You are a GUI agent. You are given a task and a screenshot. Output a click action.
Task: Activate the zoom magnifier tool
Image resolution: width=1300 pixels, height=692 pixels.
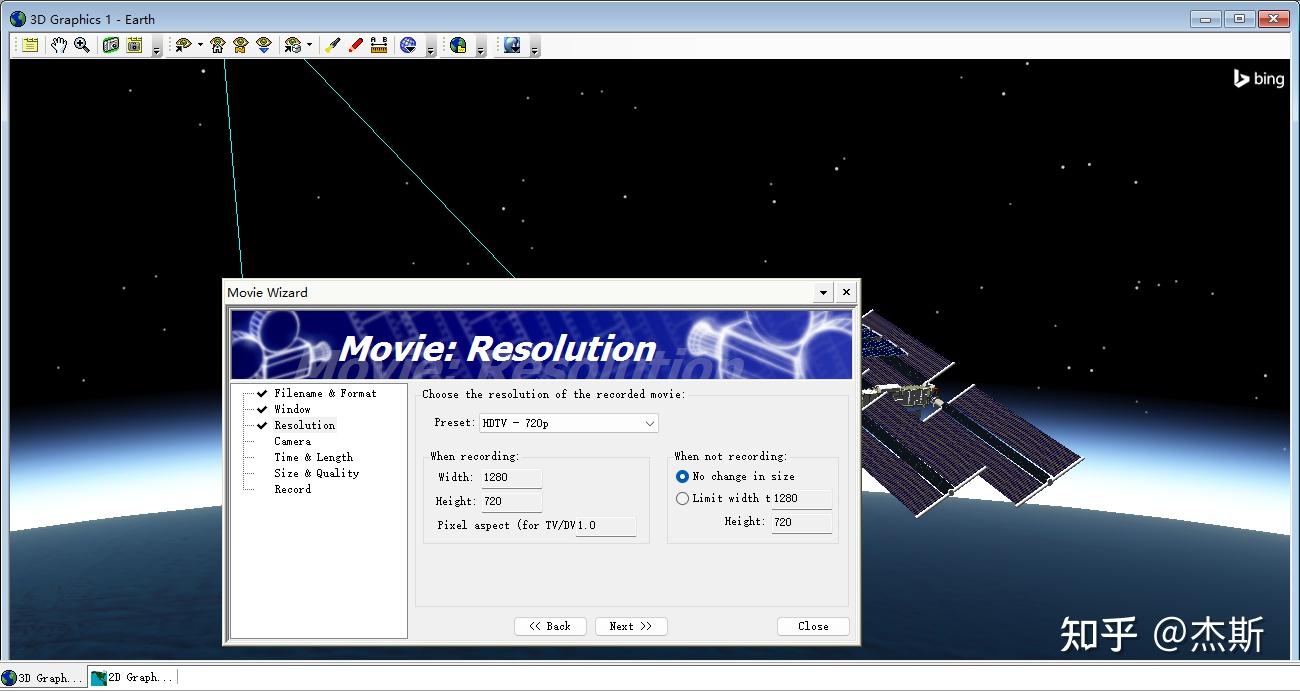pyautogui.click(x=82, y=45)
